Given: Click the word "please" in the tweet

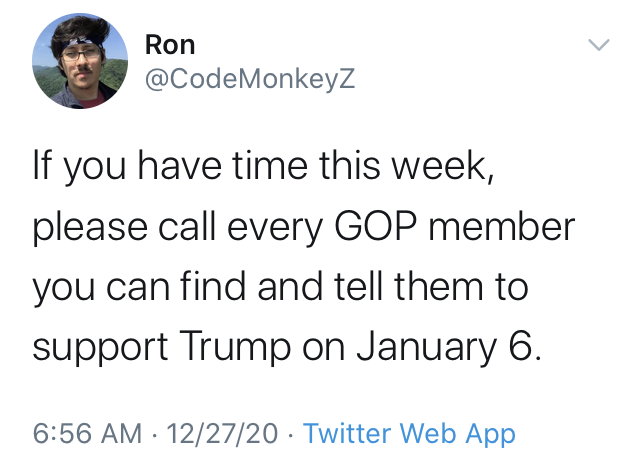Looking at the screenshot, I should 90,228.
